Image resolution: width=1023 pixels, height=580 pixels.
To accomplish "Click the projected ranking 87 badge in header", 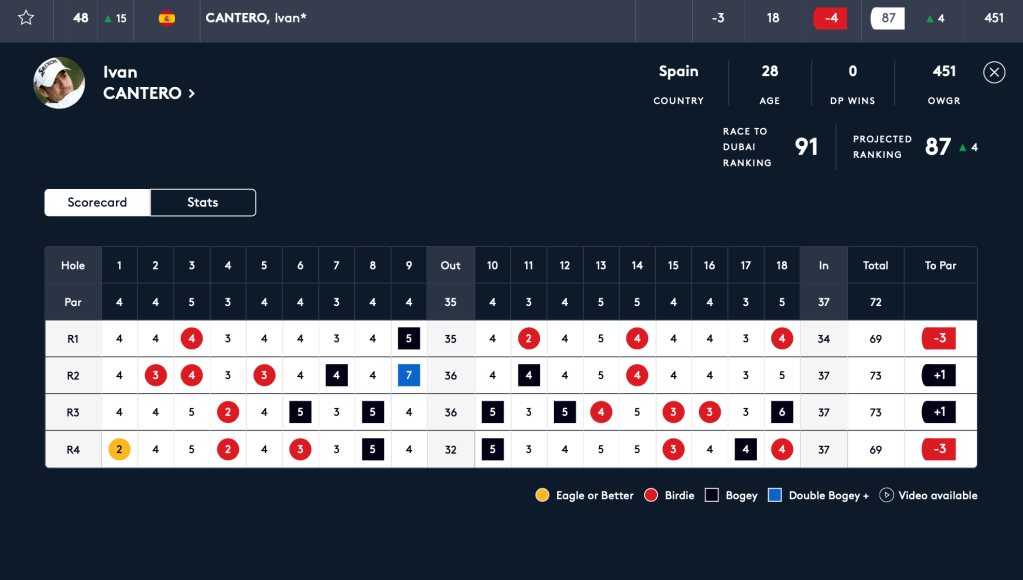I will click(888, 18).
